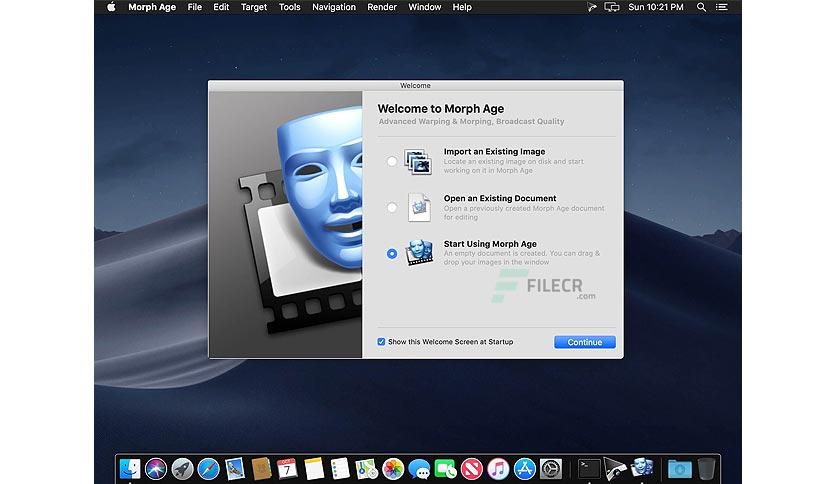Open the News red icon in dock
836x484 pixels.
[x=472, y=469]
